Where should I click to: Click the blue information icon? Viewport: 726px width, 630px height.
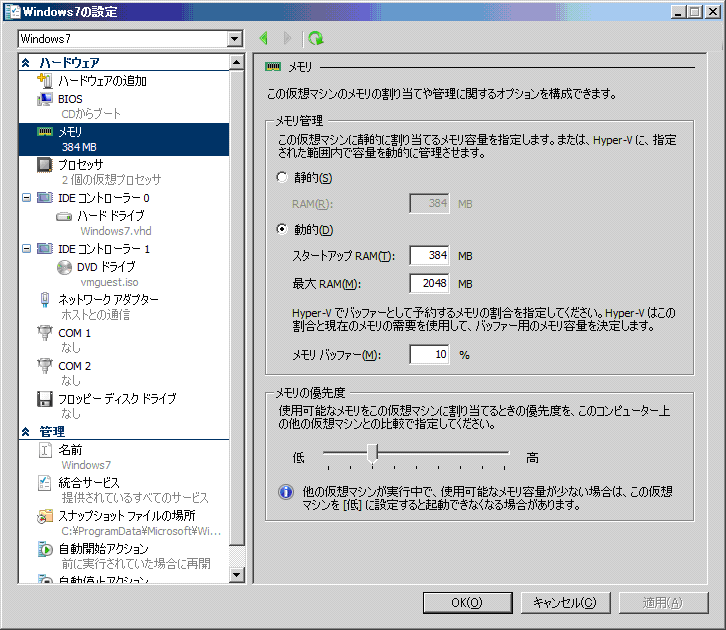tap(286, 492)
